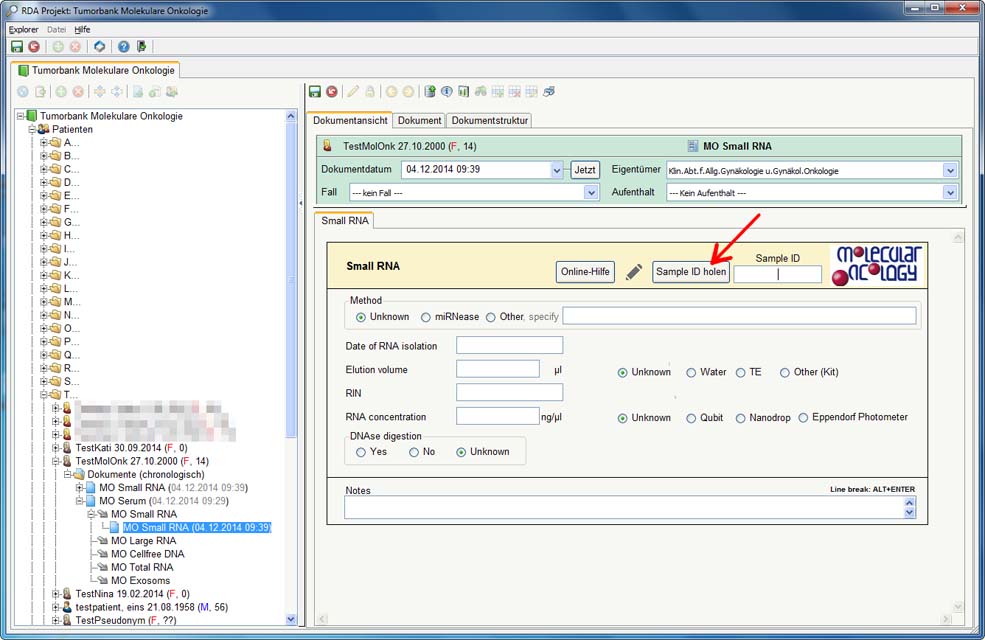Click the blue info icon in document toolbar
This screenshot has height=640, width=985.
coord(447,91)
